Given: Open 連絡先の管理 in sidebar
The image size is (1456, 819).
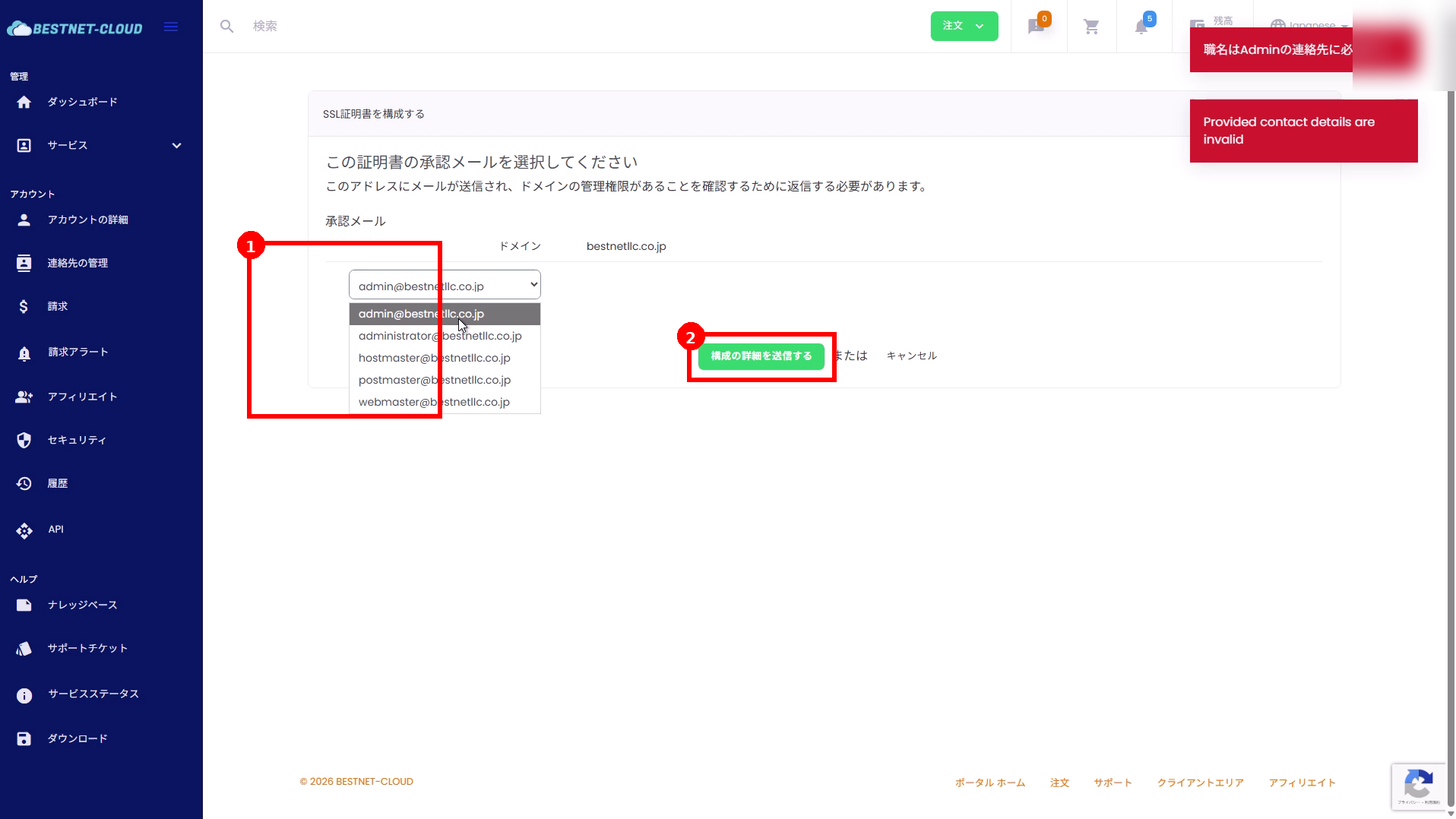Looking at the screenshot, I should (78, 264).
